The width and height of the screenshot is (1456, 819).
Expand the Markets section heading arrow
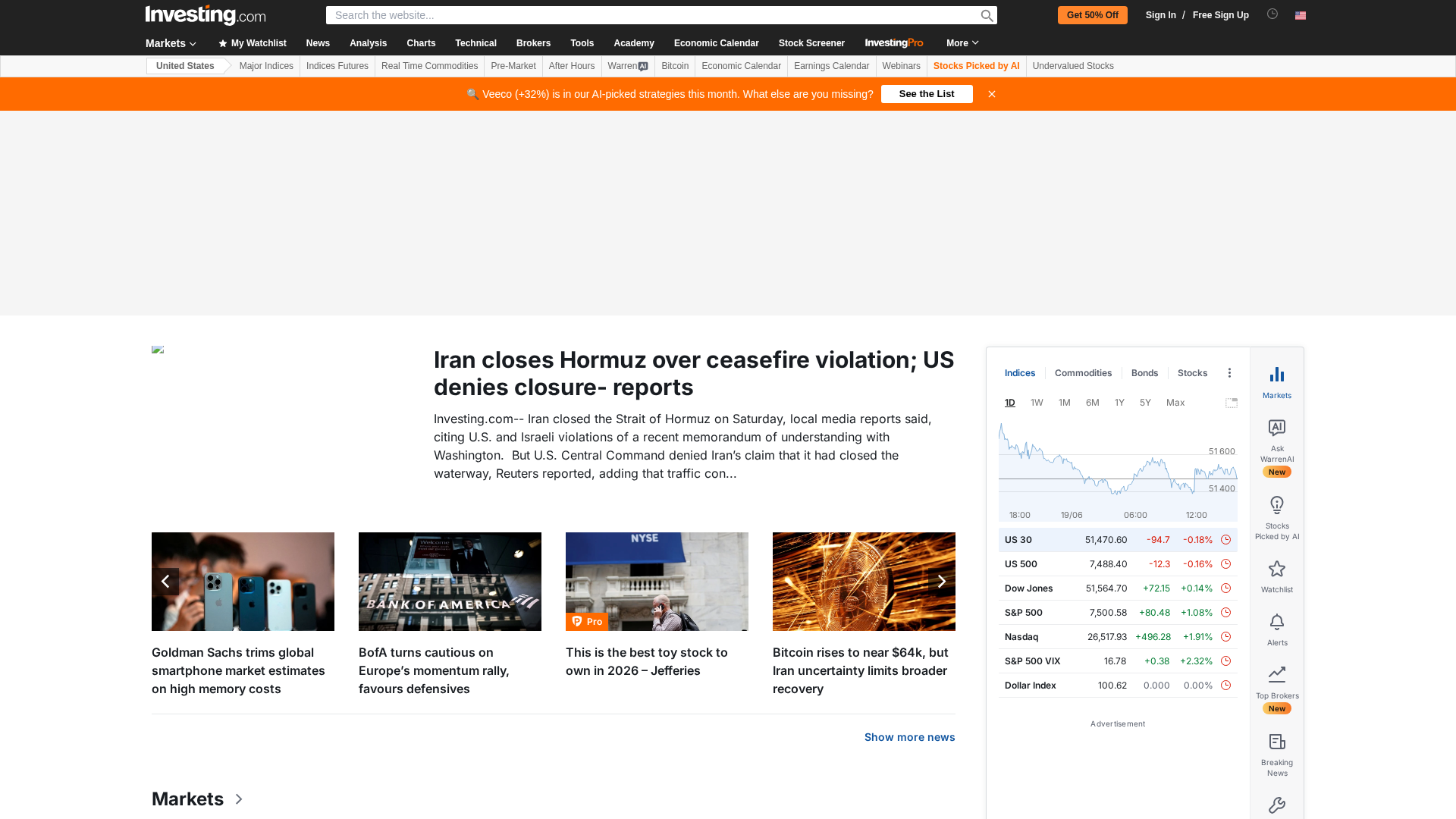tap(239, 799)
